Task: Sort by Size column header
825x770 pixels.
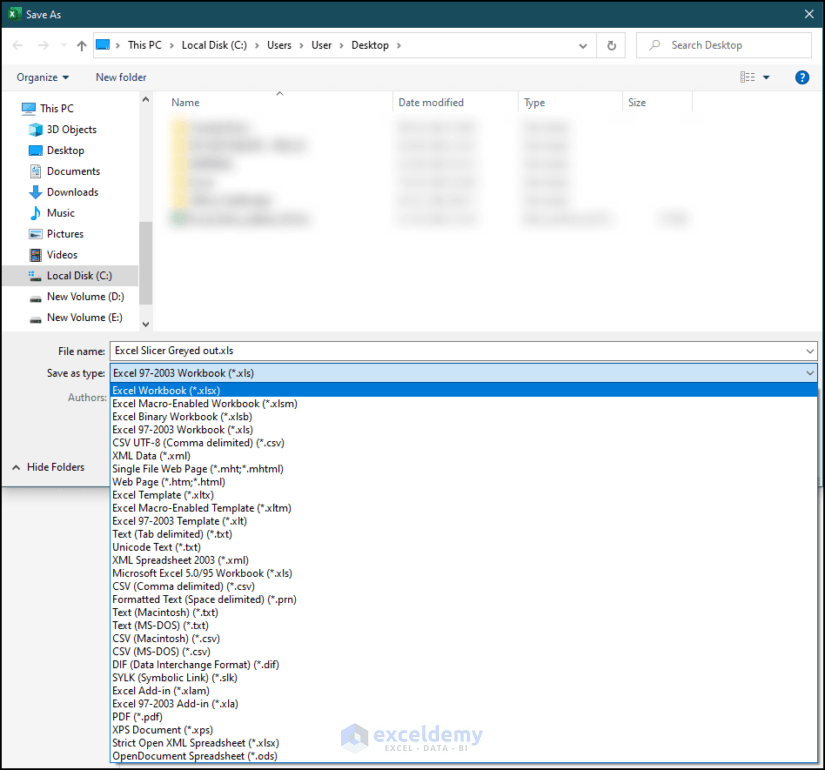Action: point(637,103)
